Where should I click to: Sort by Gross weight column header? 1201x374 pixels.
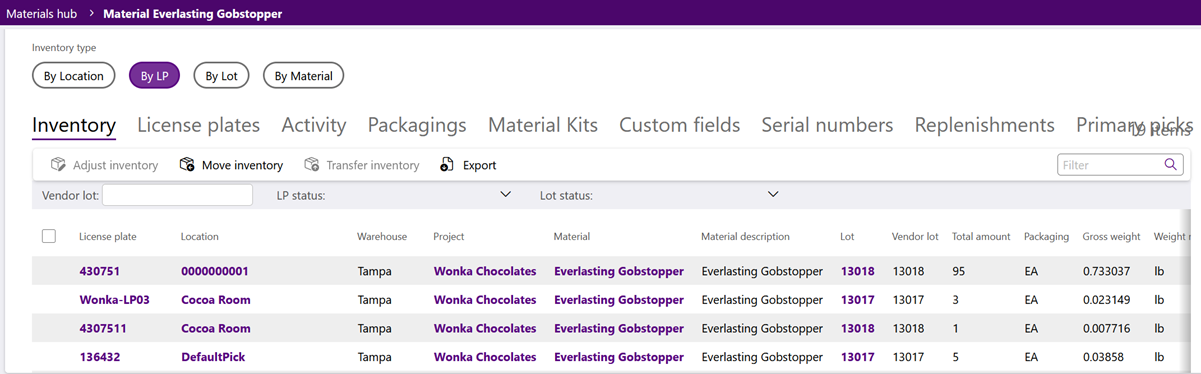click(1112, 237)
